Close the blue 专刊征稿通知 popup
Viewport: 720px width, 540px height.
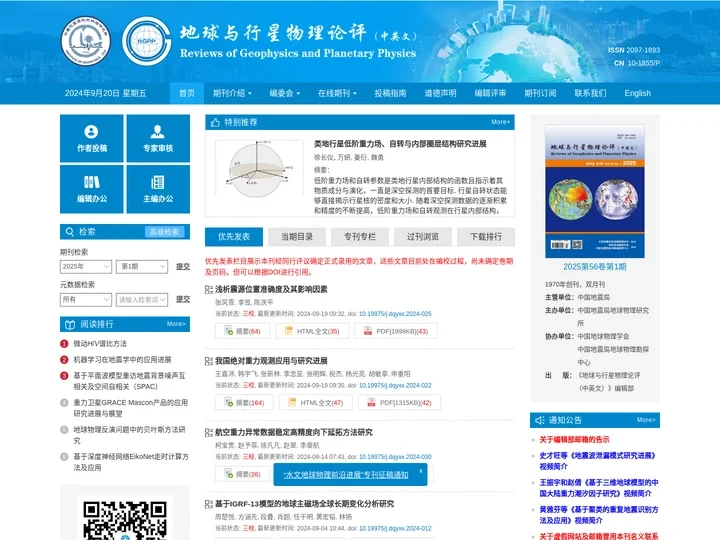click(x=421, y=471)
